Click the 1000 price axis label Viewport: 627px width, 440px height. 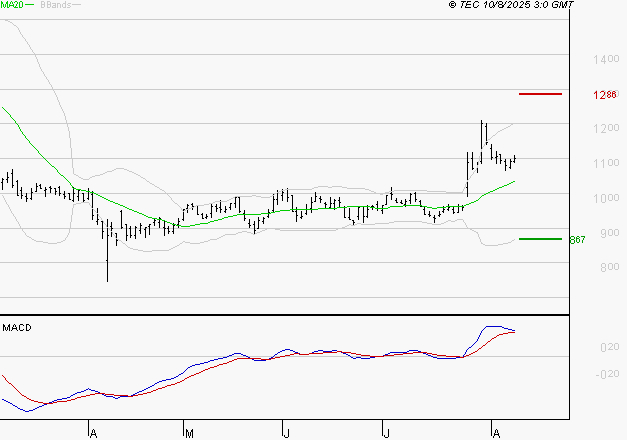606,198
